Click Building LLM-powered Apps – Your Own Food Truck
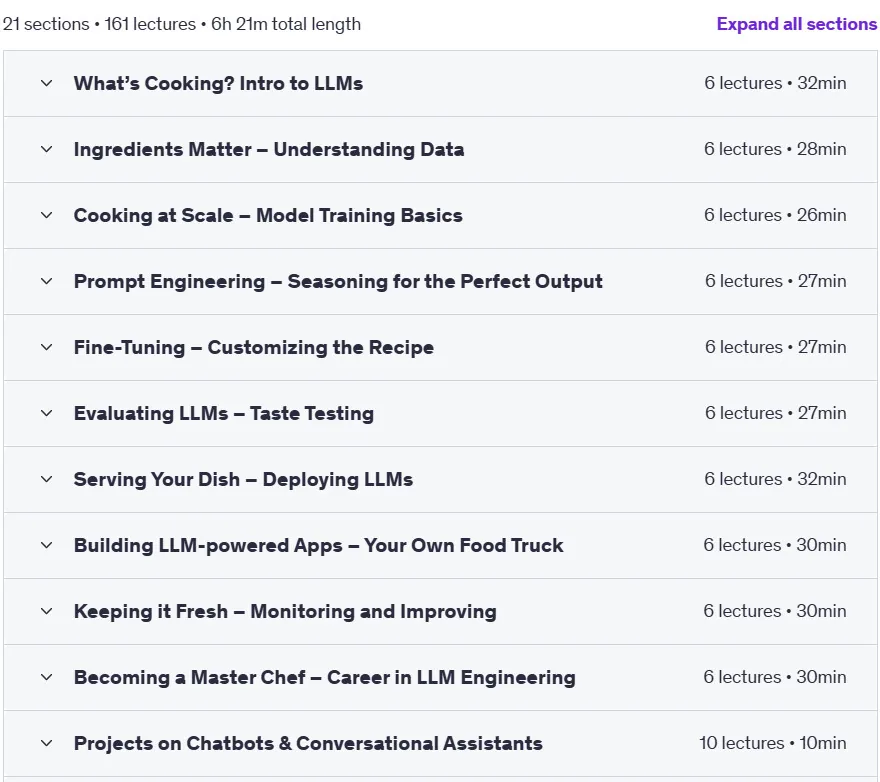Image resolution: width=880 pixels, height=782 pixels. 318,546
